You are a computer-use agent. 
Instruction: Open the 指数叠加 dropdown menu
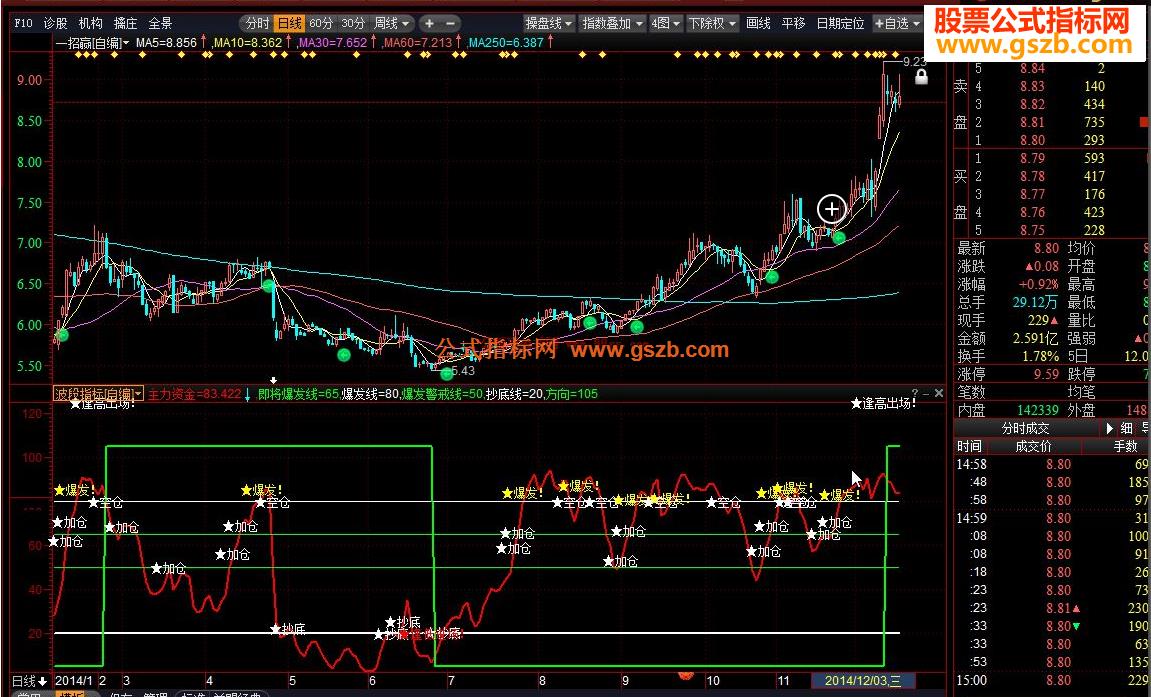(612, 23)
